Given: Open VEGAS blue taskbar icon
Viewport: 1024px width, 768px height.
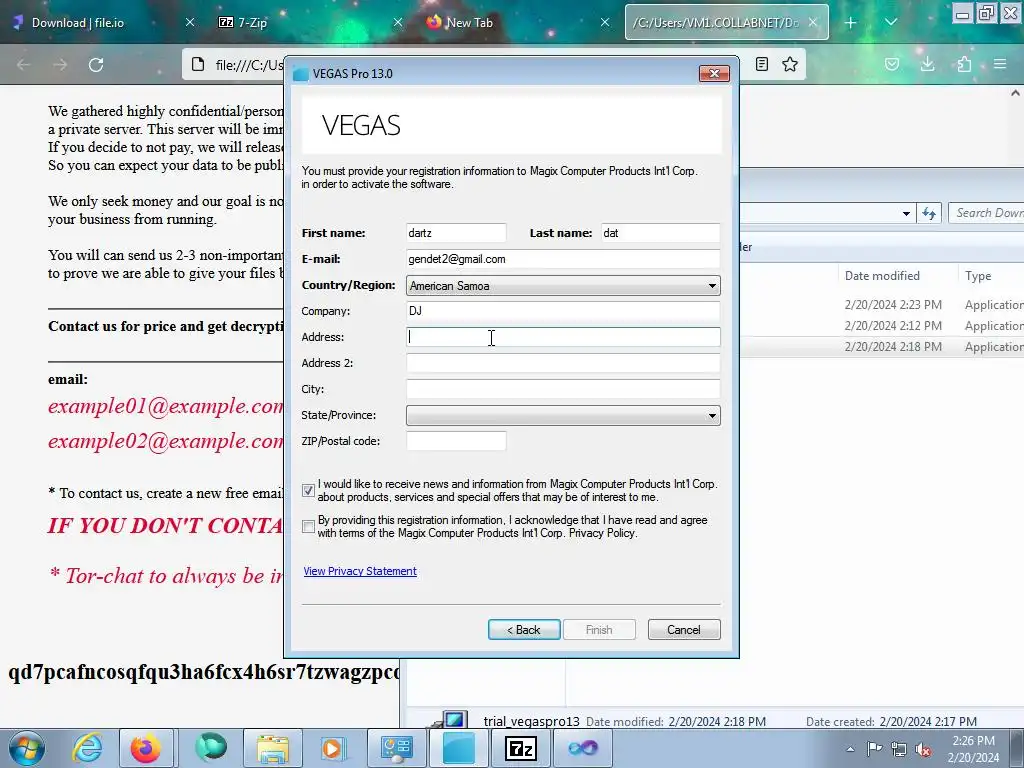Looking at the screenshot, I should (458, 748).
